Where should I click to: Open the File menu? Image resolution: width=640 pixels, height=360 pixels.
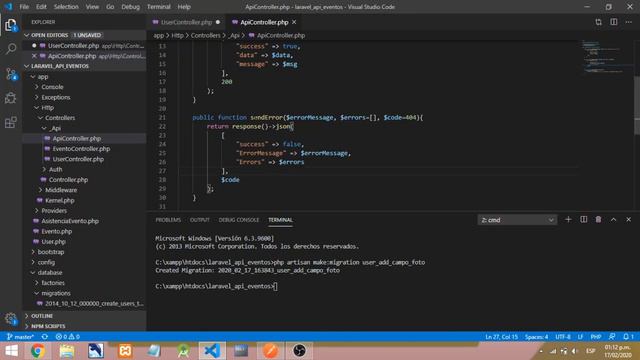[x=24, y=7]
